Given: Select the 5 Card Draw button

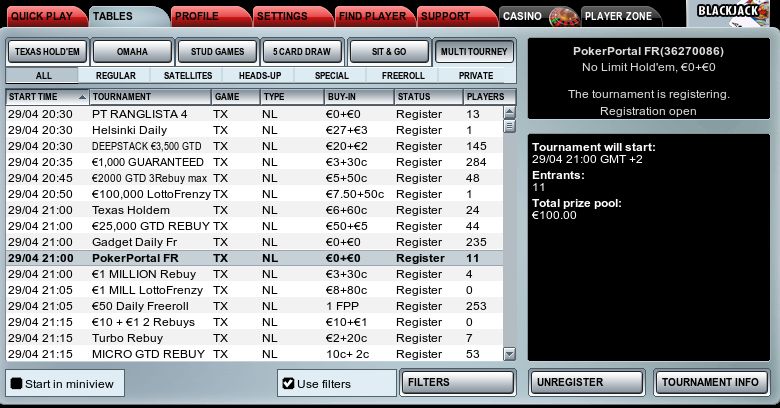Looking at the screenshot, I should click(302, 52).
